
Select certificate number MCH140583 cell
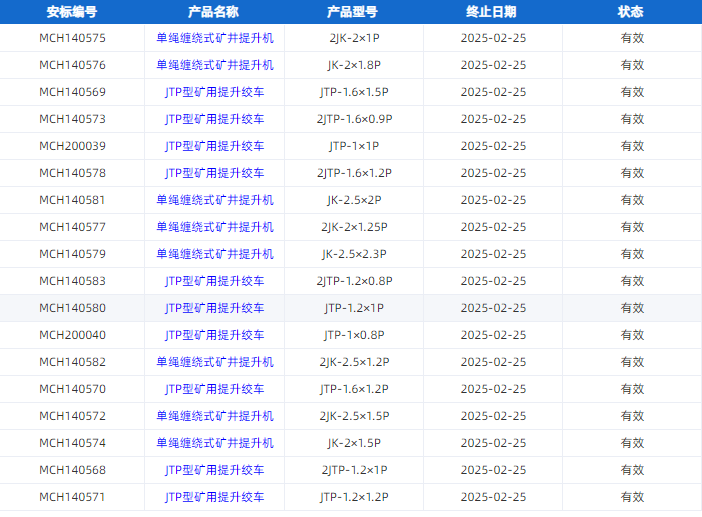tap(72, 281)
